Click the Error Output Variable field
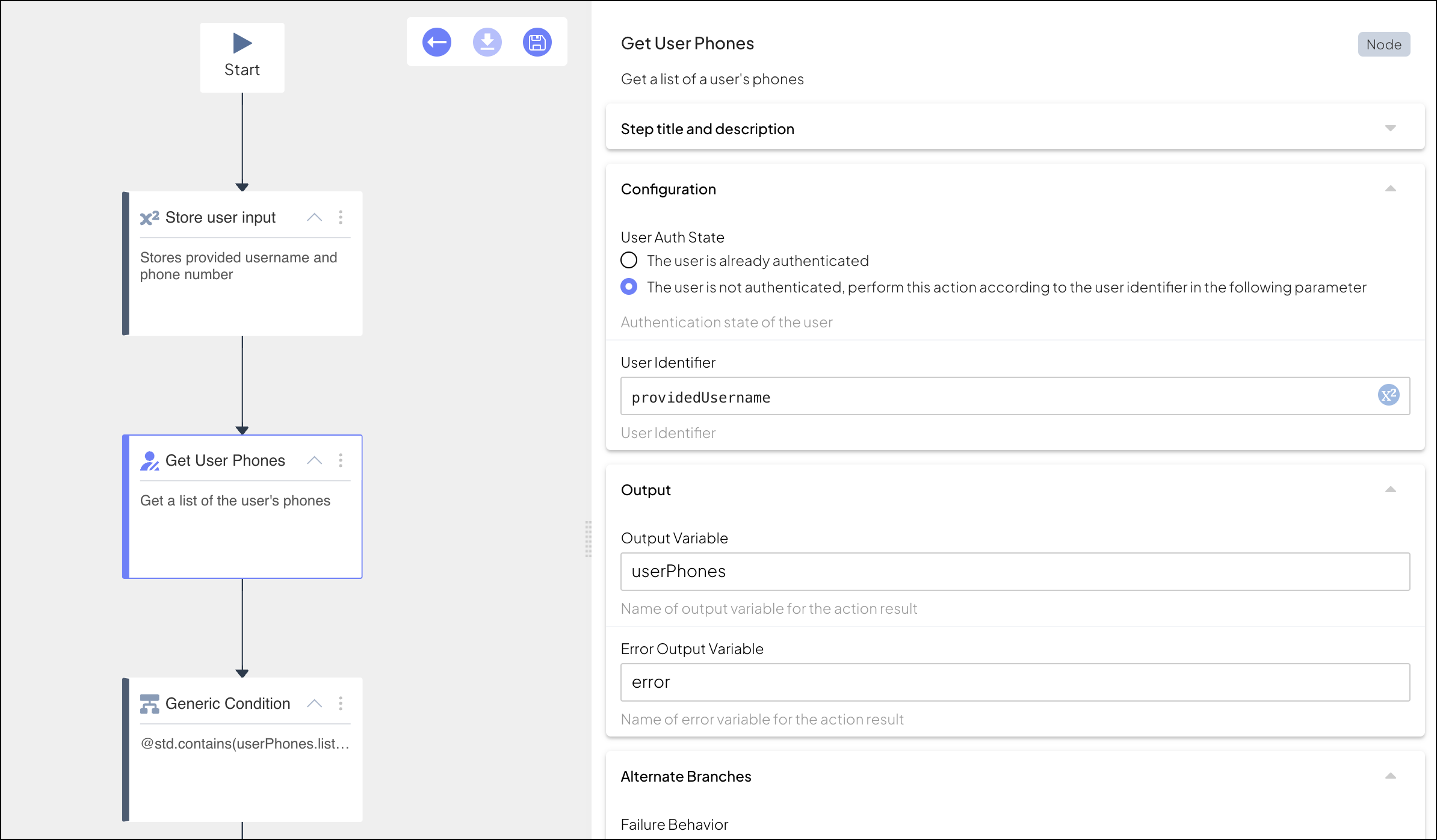 coord(1015,682)
